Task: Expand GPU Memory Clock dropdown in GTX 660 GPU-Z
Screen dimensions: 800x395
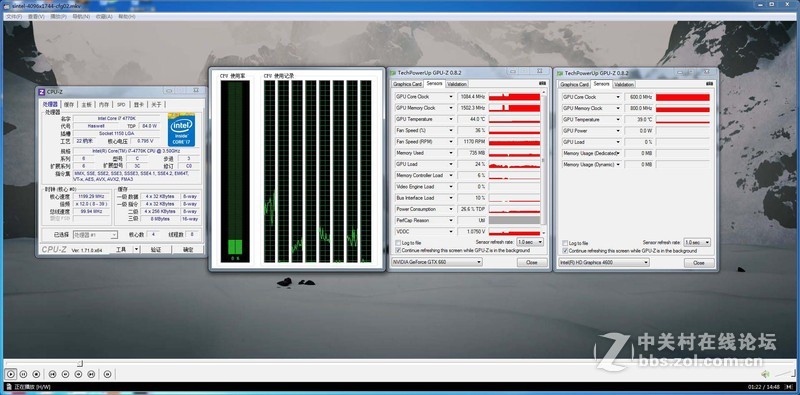Action: click(451, 108)
